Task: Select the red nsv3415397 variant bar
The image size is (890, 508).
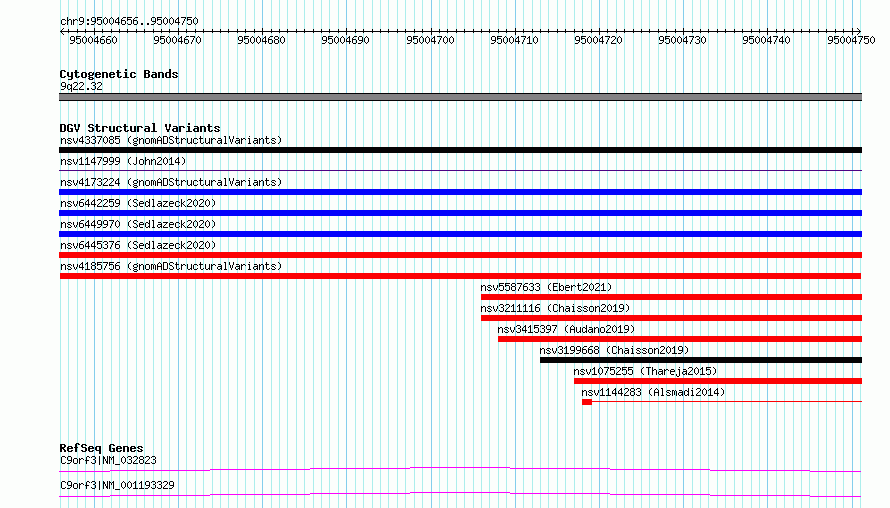Action: [x=680, y=339]
